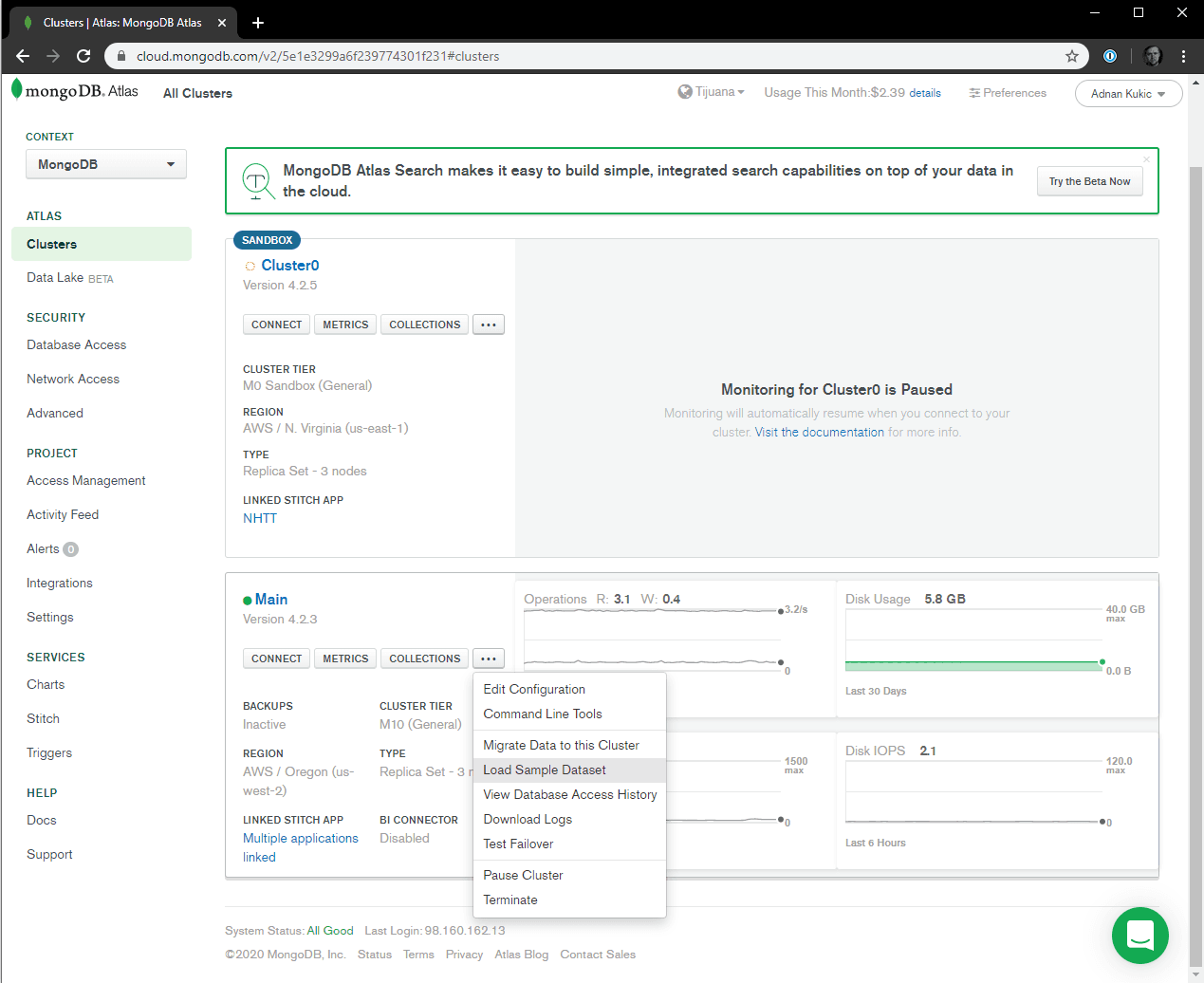Viewport: 1204px width, 983px height.
Task: Click Try the Beta Now button
Action: tap(1089, 181)
